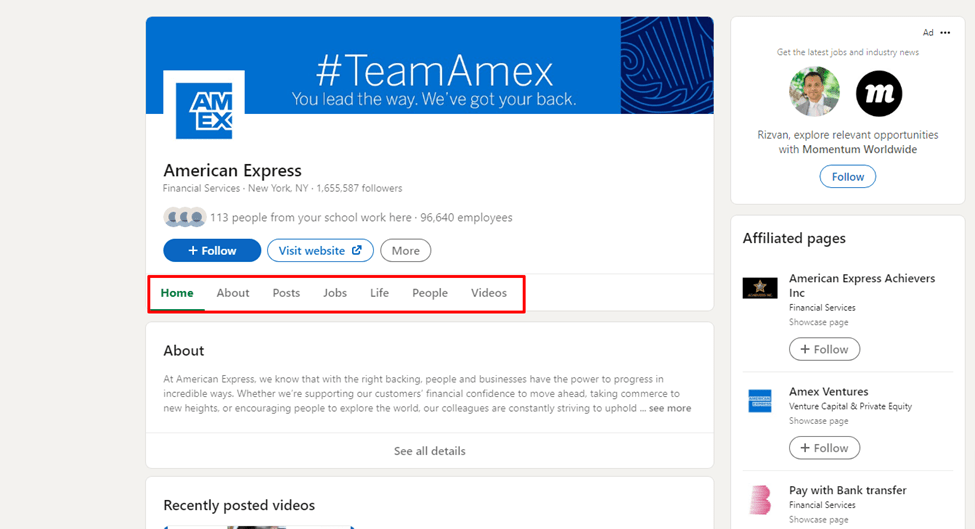Click the school connections avatar group
Image resolution: width=975 pixels, height=529 pixels.
pos(184,218)
